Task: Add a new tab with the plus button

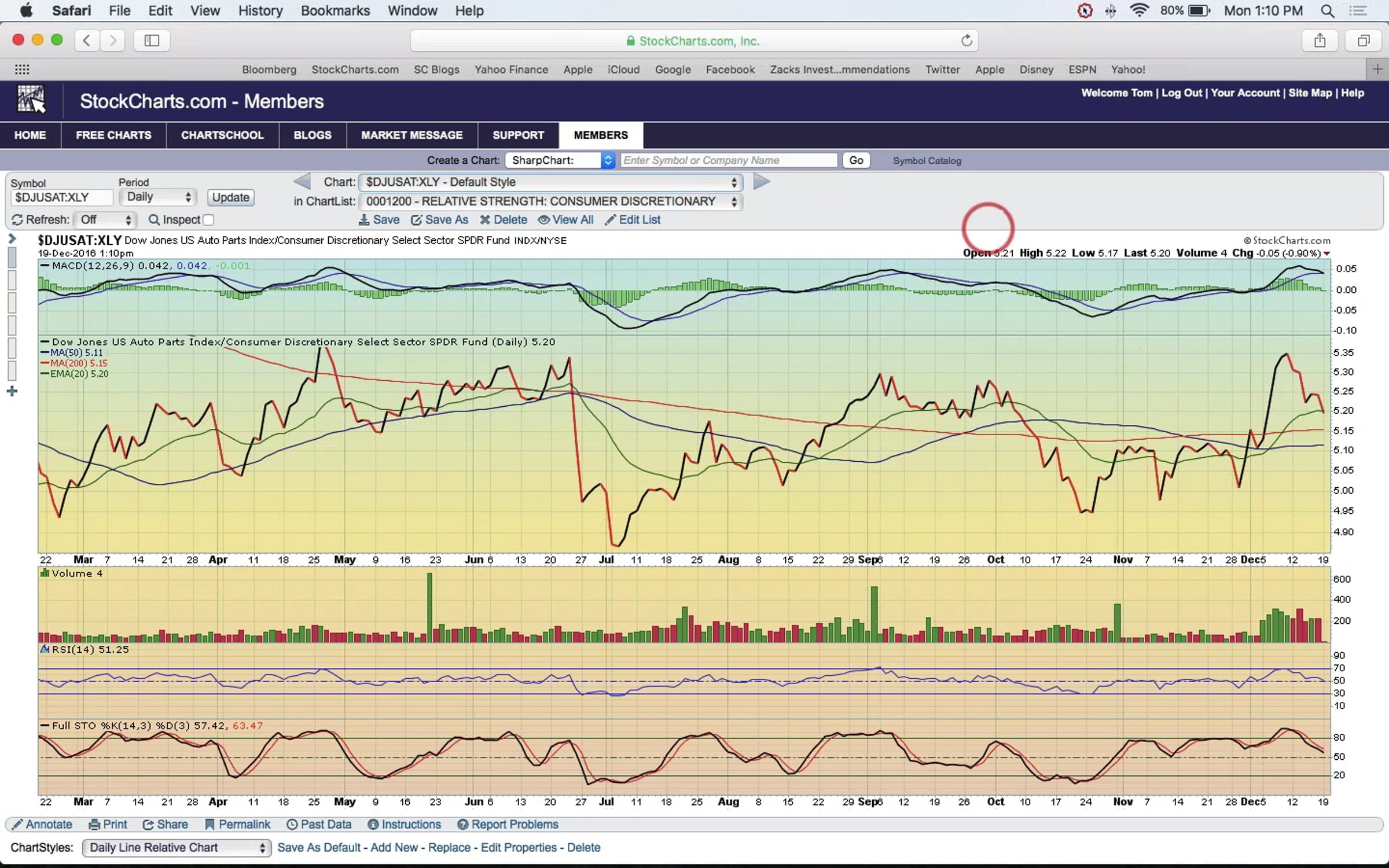Action: (x=1377, y=69)
